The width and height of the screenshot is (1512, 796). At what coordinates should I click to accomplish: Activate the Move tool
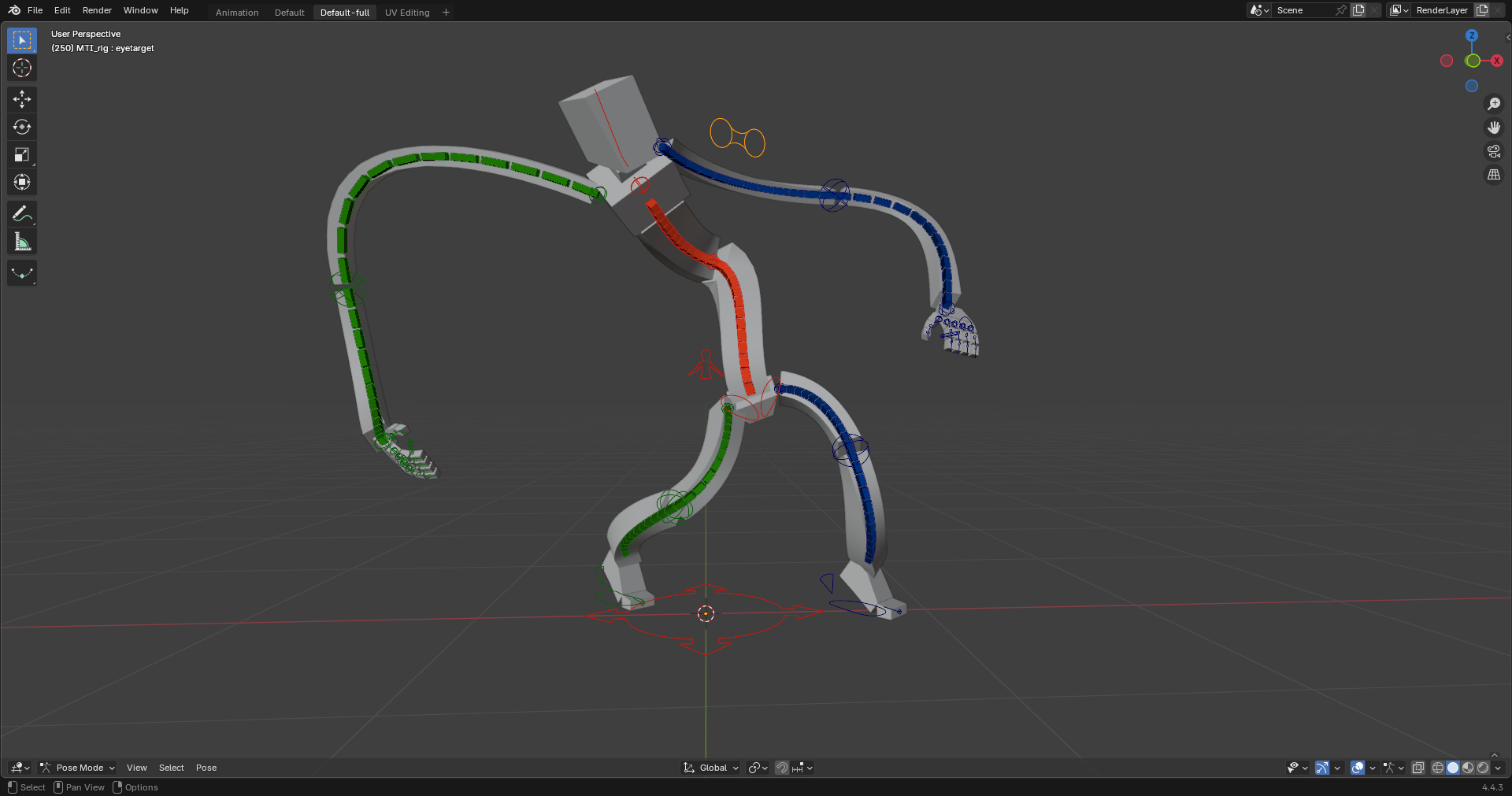[22, 99]
